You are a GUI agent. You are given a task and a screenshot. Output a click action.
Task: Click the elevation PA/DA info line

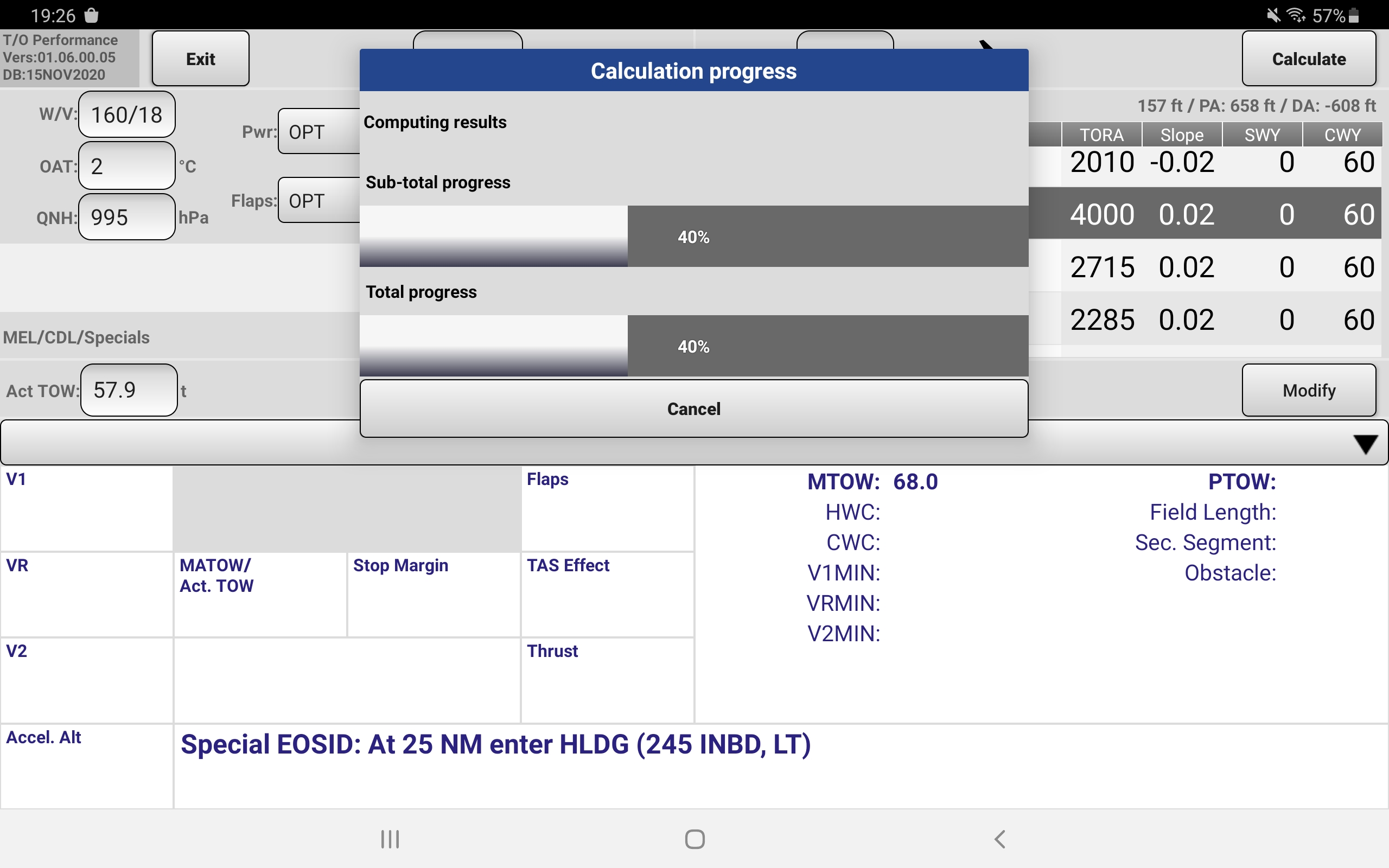(1257, 106)
